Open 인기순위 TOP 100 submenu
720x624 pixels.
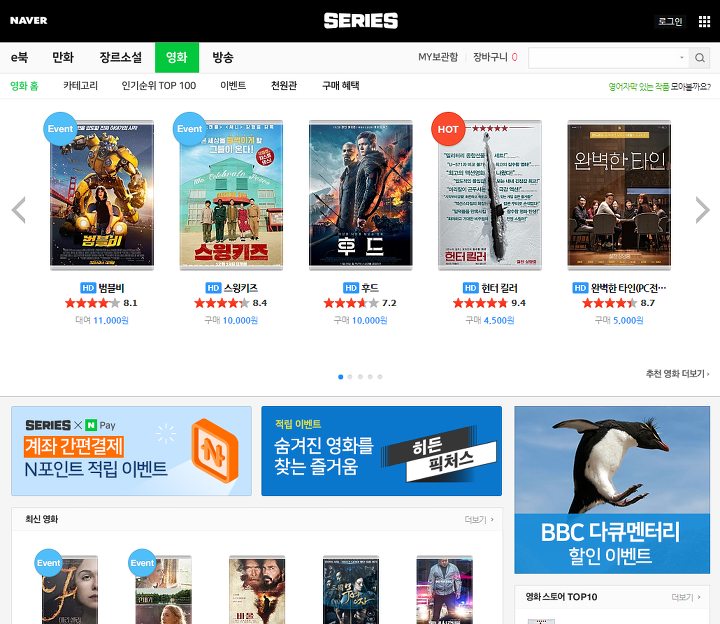pos(158,86)
